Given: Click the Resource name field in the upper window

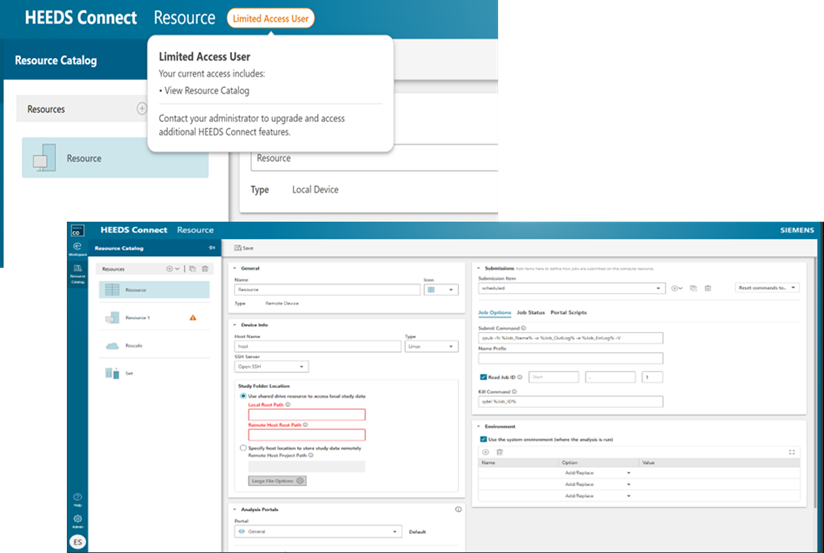Looking at the screenshot, I should (374, 158).
